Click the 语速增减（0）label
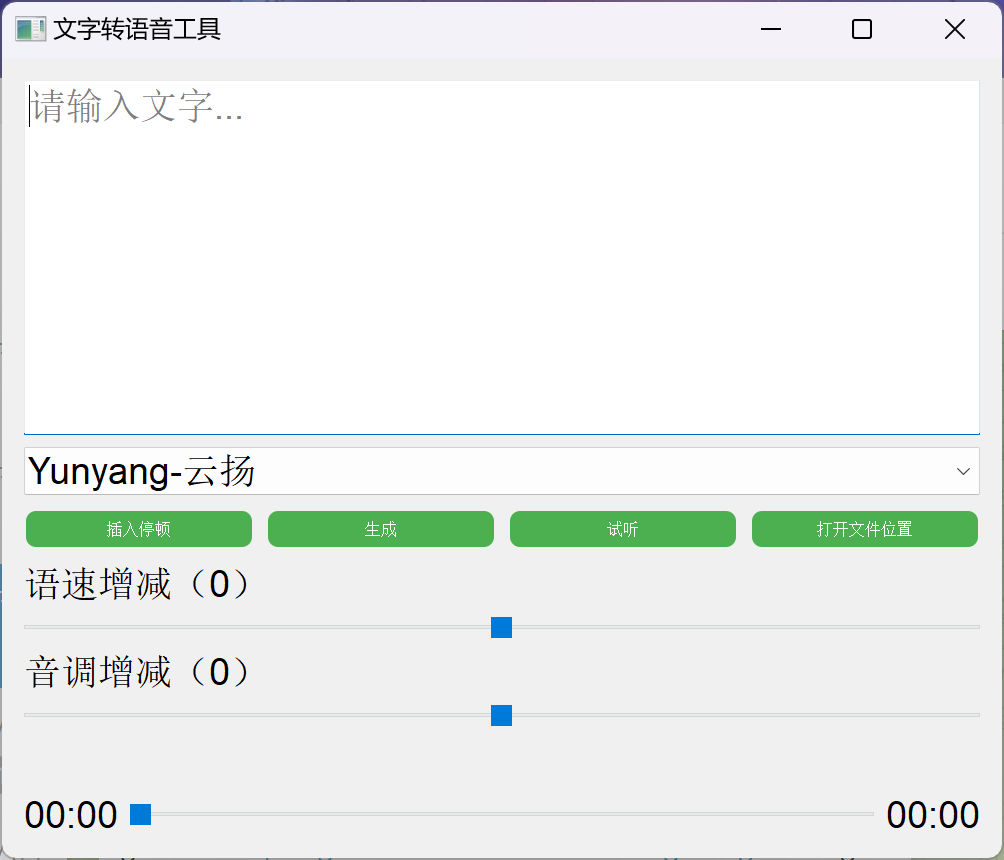 138,584
